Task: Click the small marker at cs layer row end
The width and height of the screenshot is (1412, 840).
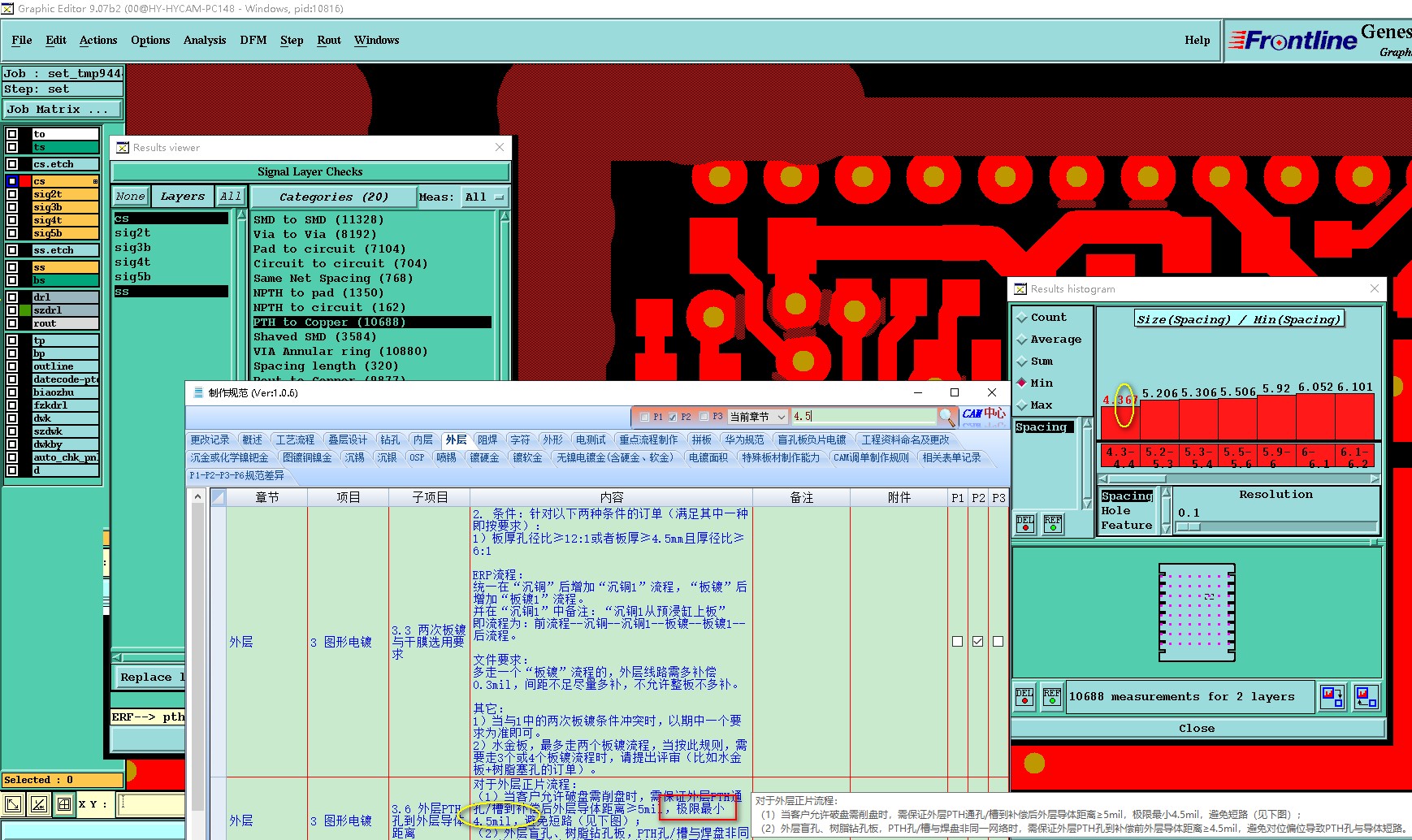Action: click(95, 181)
